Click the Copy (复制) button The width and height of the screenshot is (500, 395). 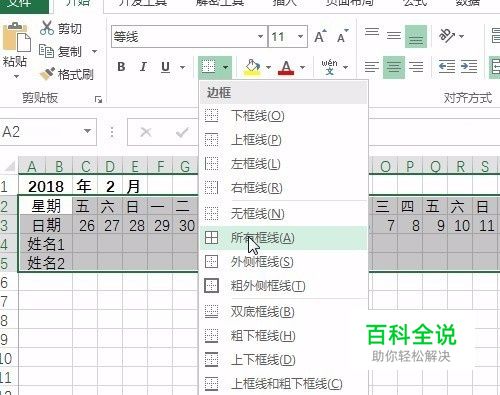[60, 51]
